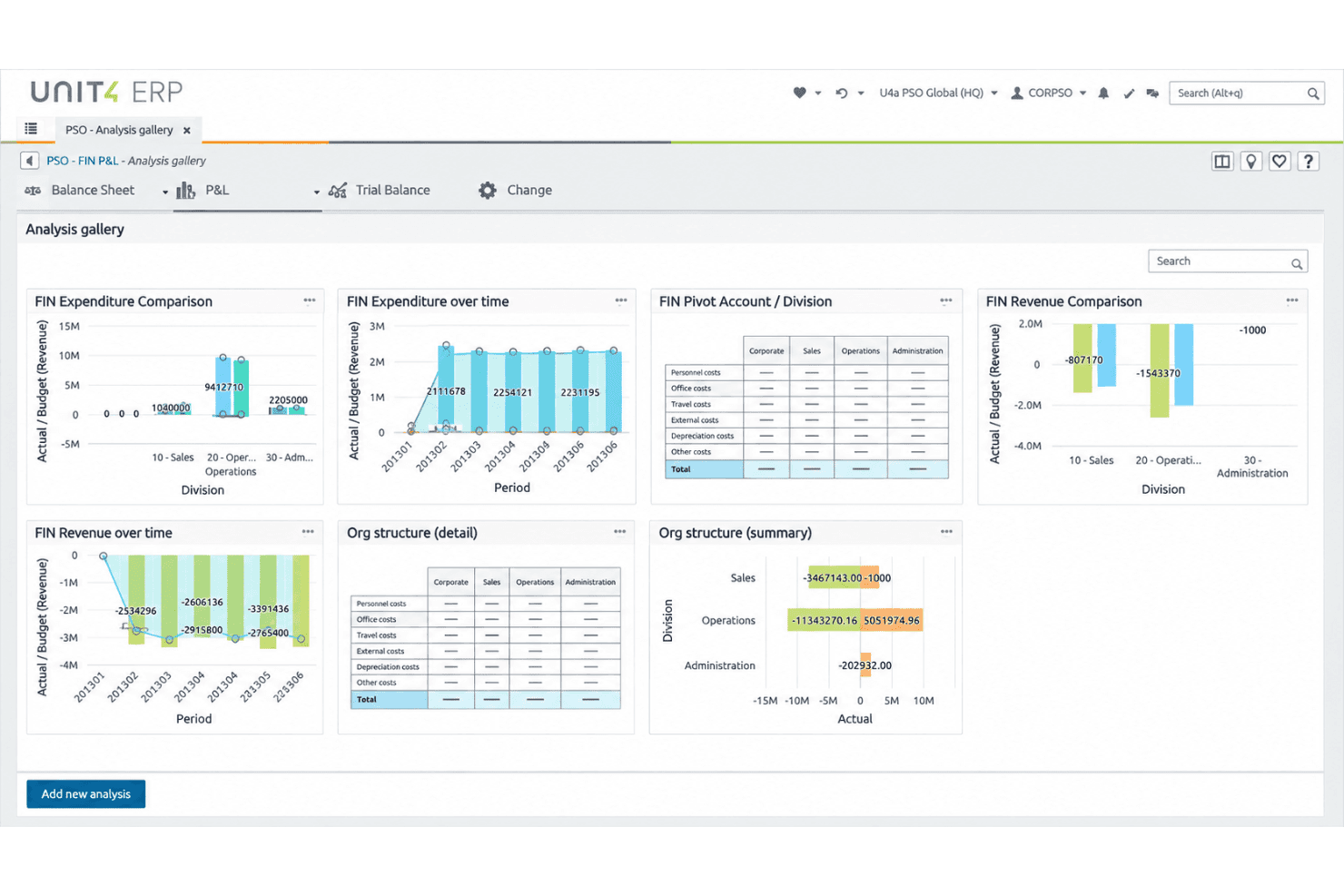Open the Org structure (summary) chart
This screenshot has height=896, width=1344.
[806, 639]
